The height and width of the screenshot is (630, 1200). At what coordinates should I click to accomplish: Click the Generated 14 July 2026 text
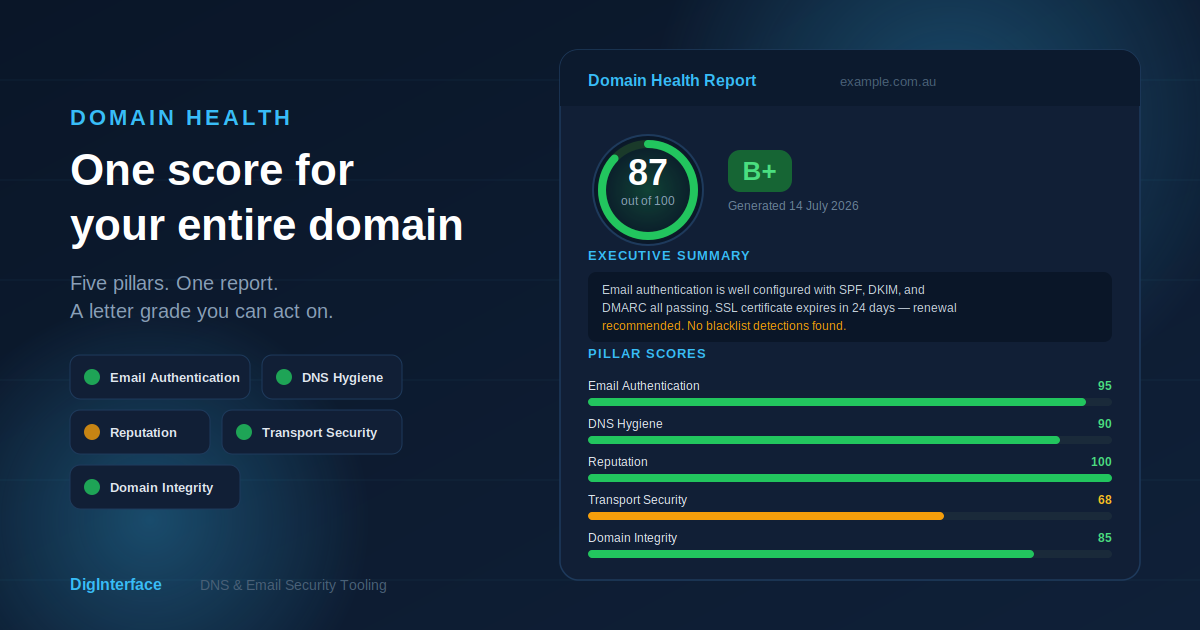coord(793,206)
